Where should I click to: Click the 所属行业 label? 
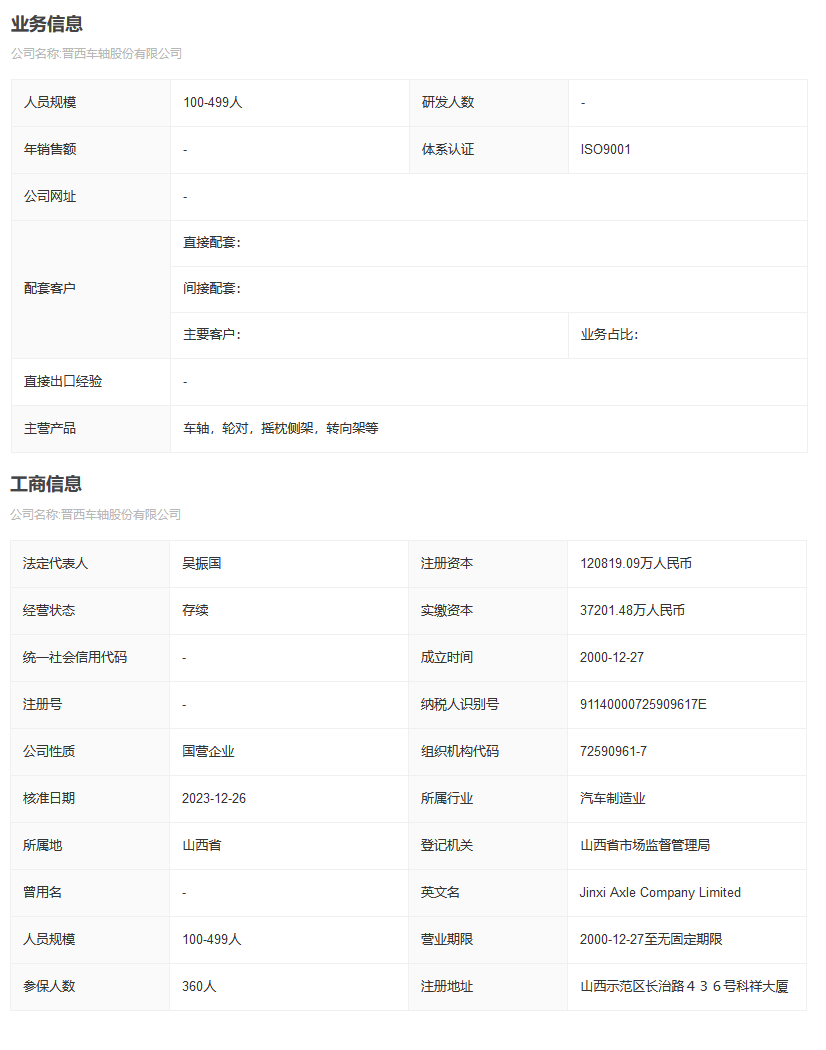[447, 799]
